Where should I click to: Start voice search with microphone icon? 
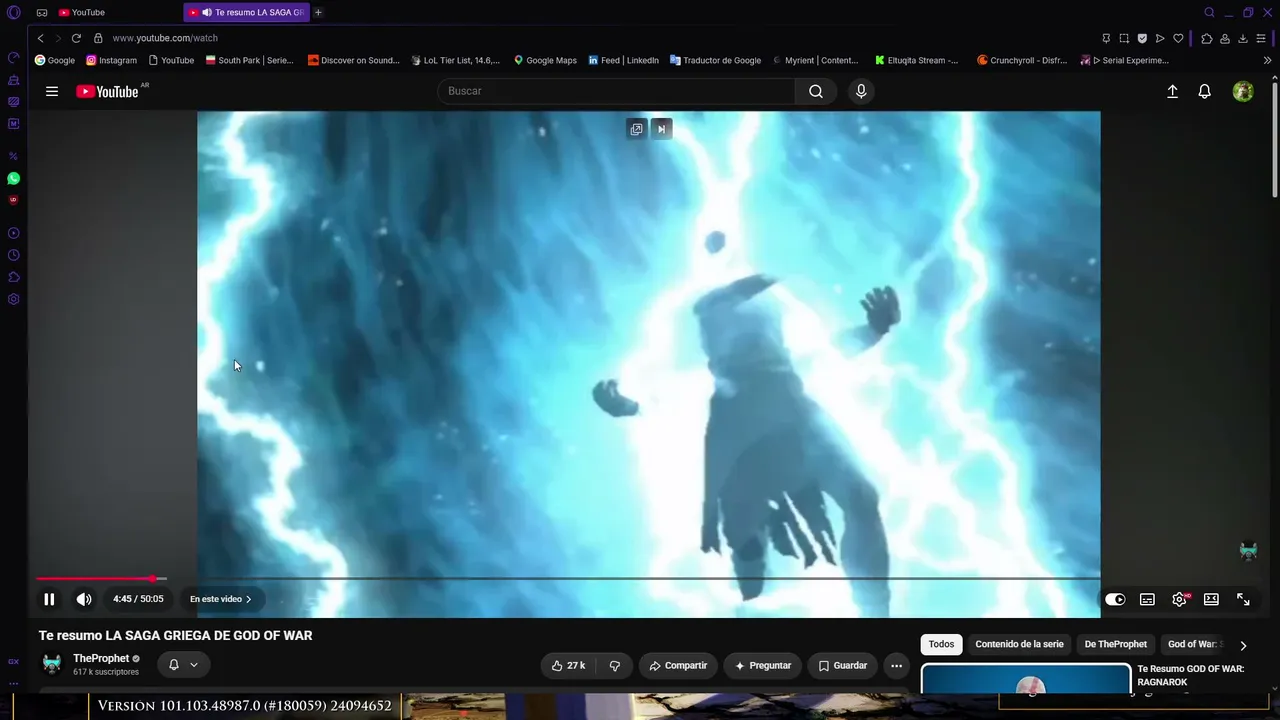[861, 91]
